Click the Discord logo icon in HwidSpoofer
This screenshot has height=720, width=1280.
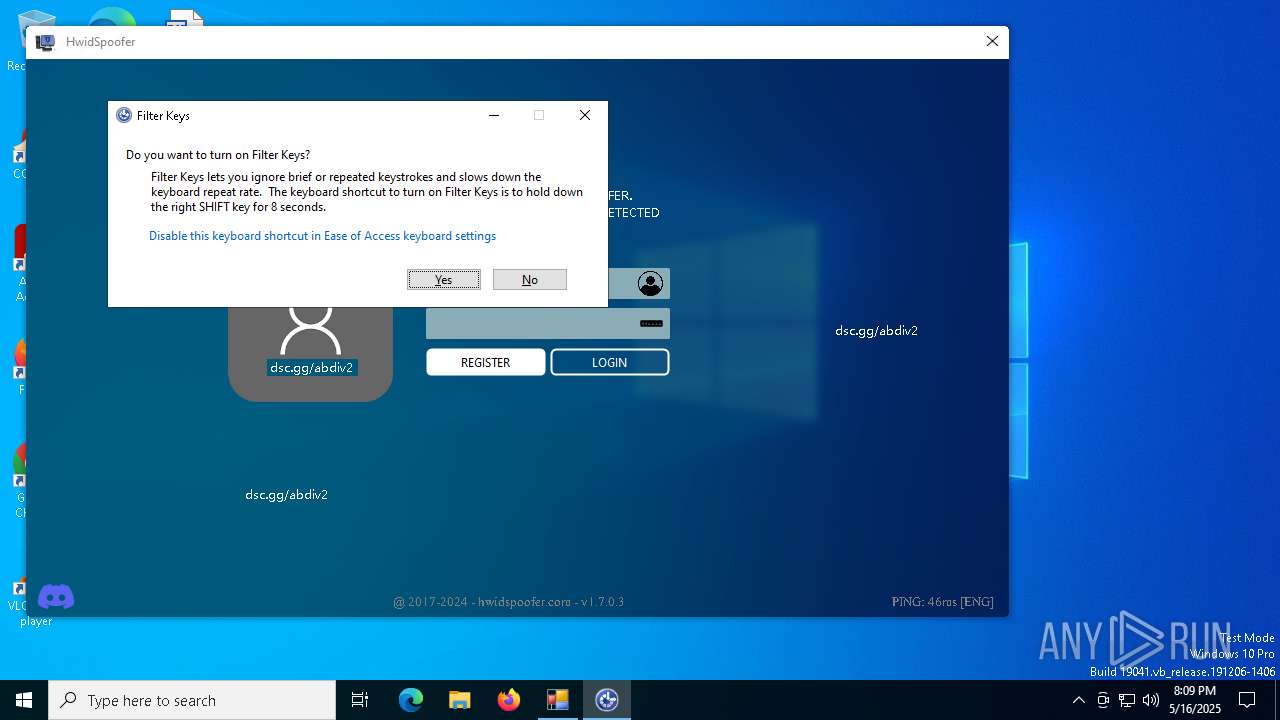(56, 597)
